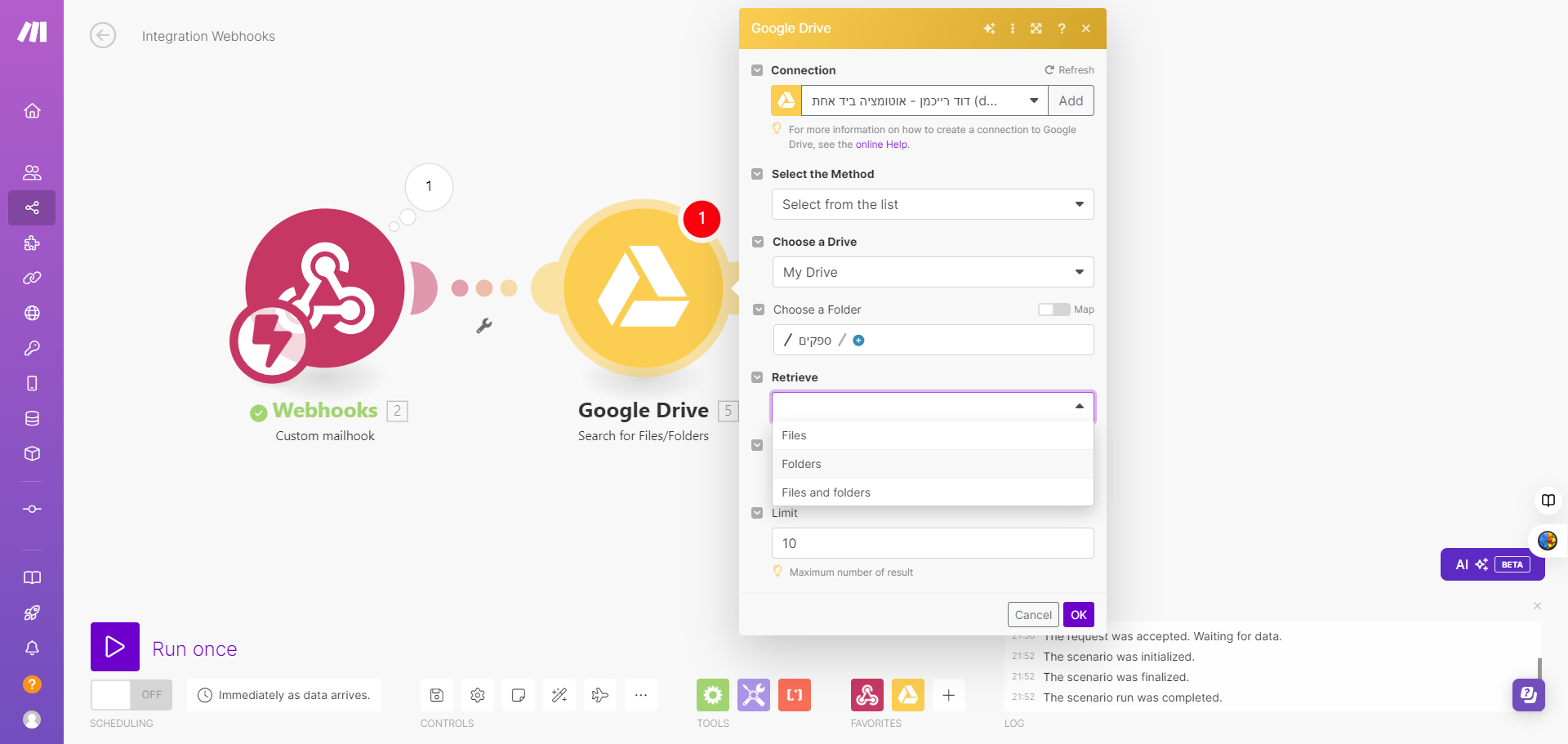Open the green Flow control tools icon

coord(713,695)
